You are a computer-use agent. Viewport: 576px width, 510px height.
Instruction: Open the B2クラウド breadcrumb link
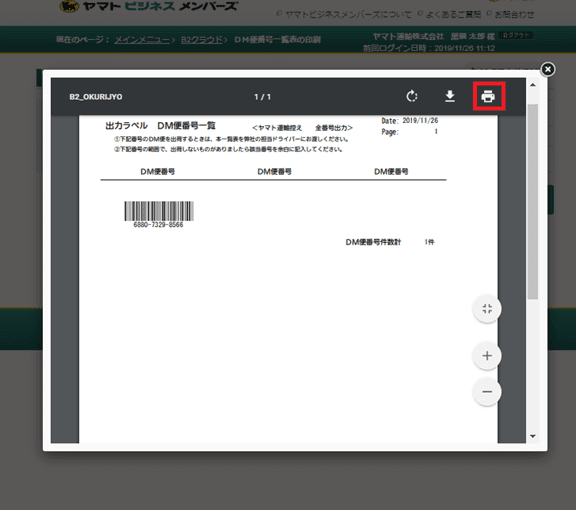(202, 40)
